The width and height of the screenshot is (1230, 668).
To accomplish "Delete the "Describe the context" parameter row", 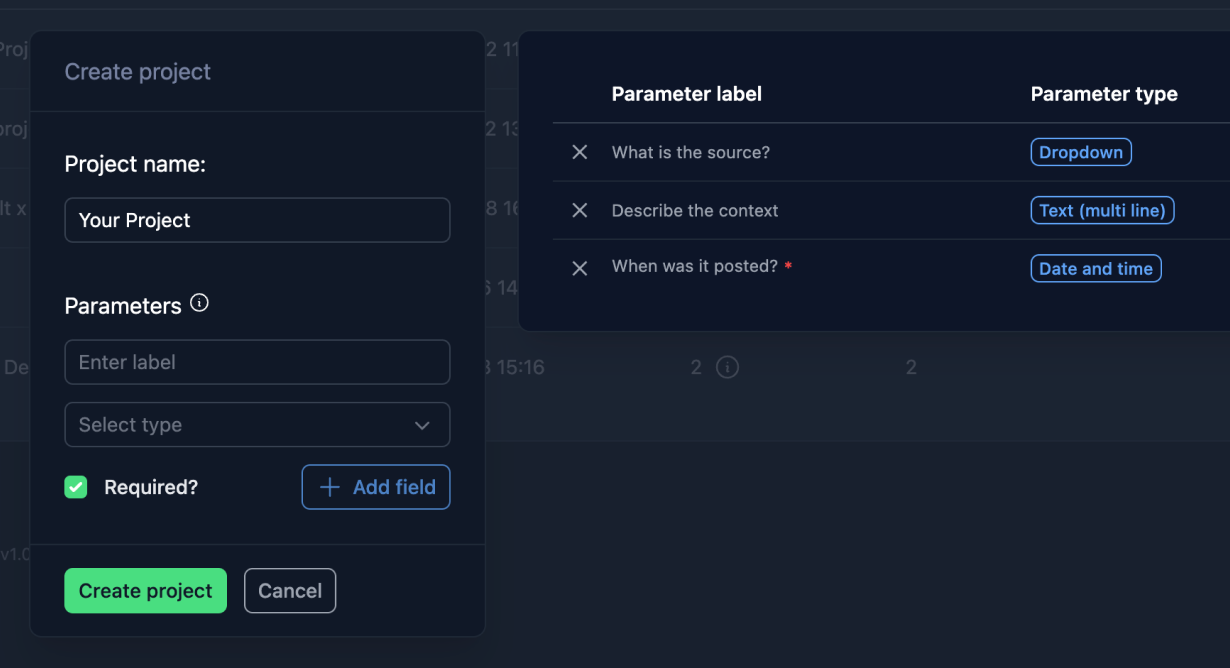I will pyautogui.click(x=579, y=210).
